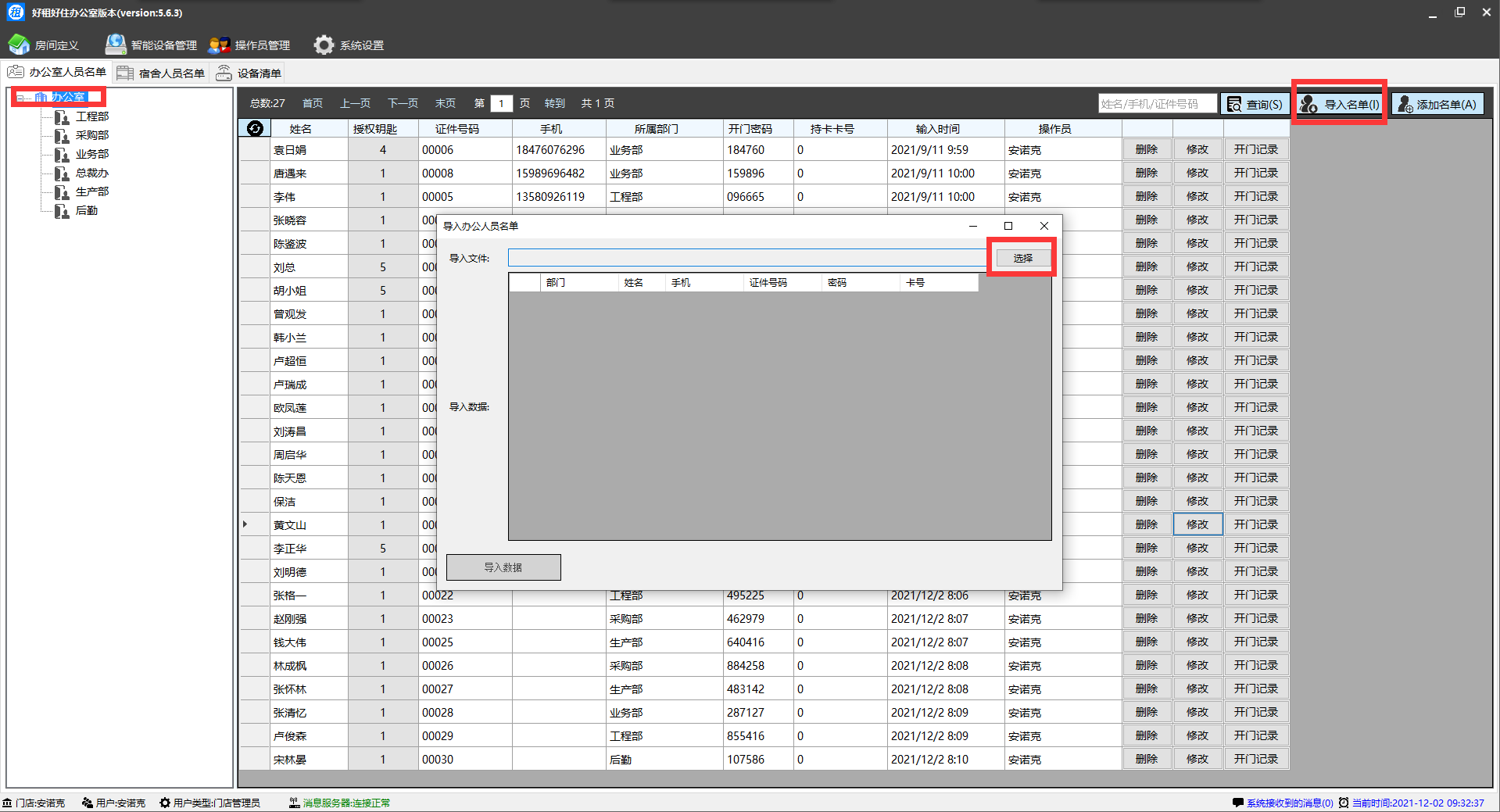Click the 操作员管理 people icon

220,45
